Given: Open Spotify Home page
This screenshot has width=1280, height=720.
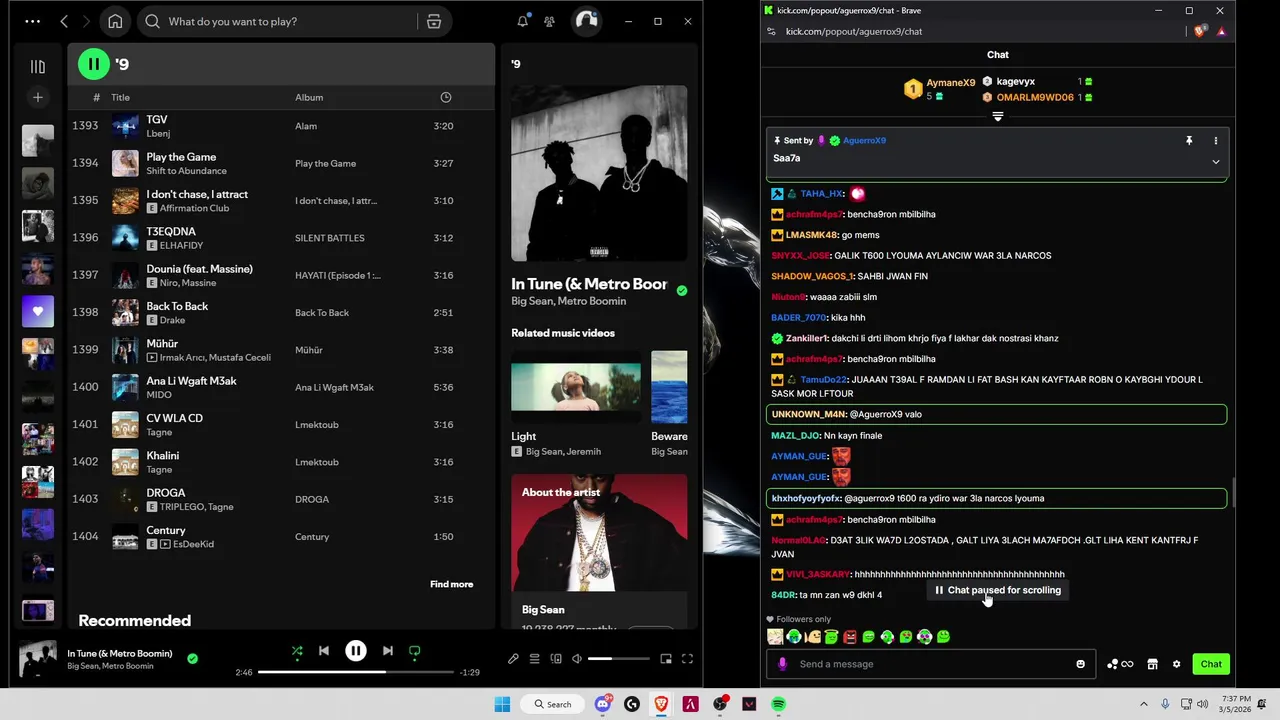Looking at the screenshot, I should click(115, 21).
